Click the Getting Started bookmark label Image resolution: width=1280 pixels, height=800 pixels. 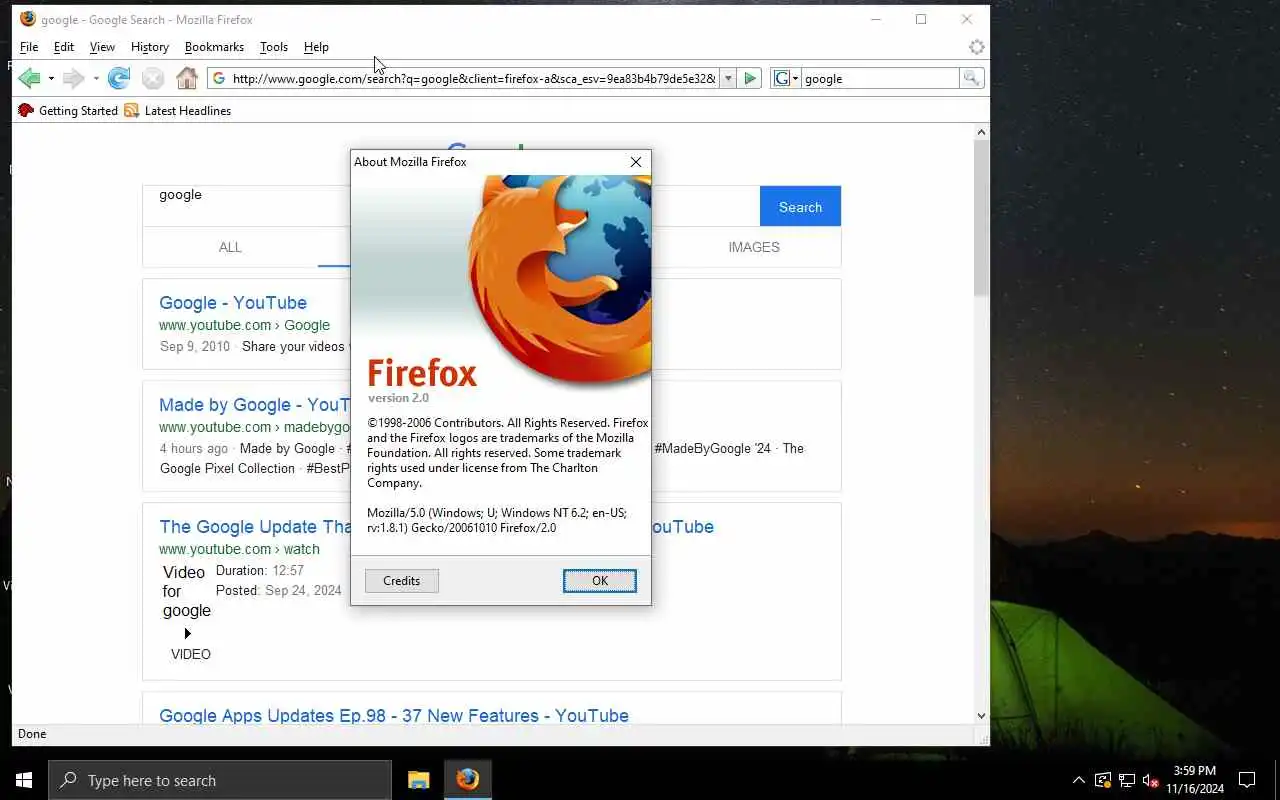(x=78, y=111)
